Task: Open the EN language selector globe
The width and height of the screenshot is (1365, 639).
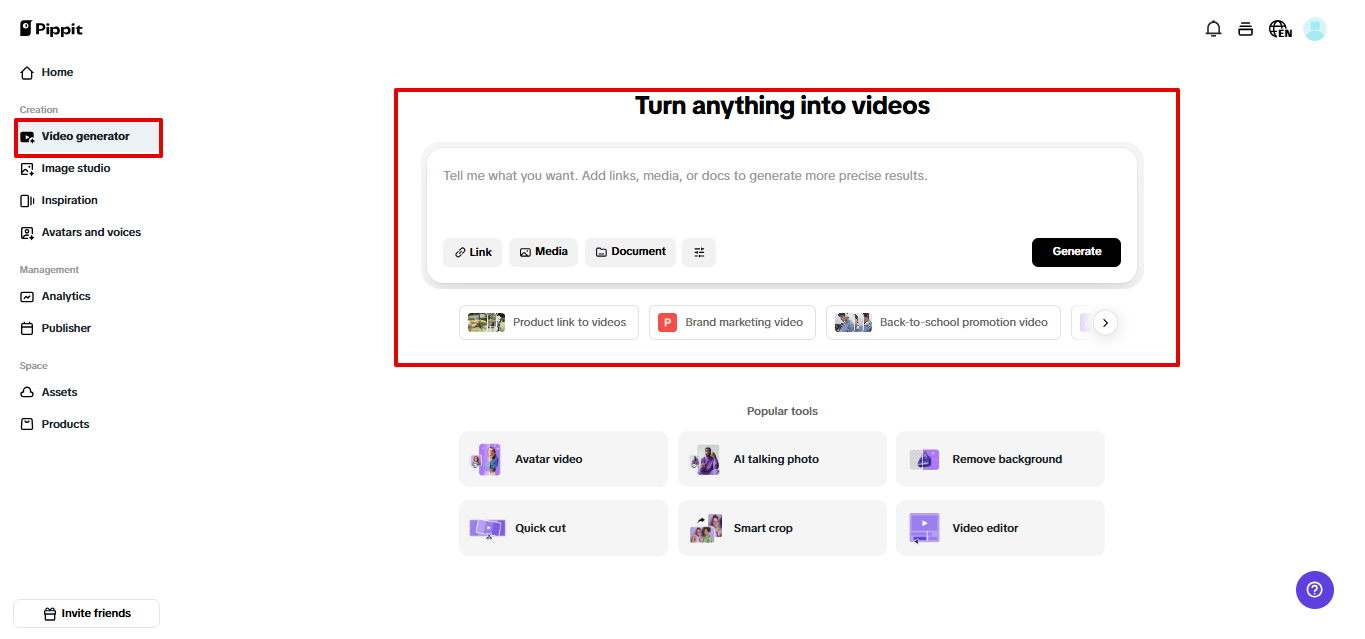Action: click(1280, 28)
